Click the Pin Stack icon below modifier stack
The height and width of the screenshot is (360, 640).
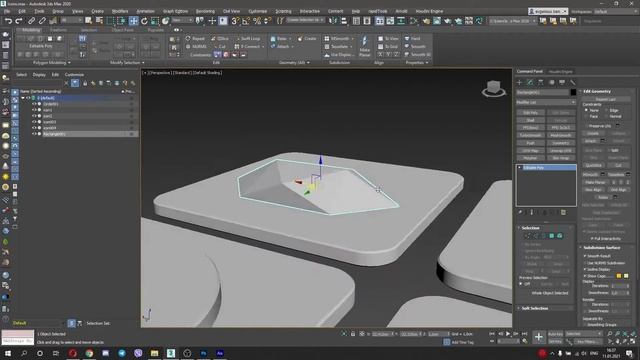click(x=520, y=213)
